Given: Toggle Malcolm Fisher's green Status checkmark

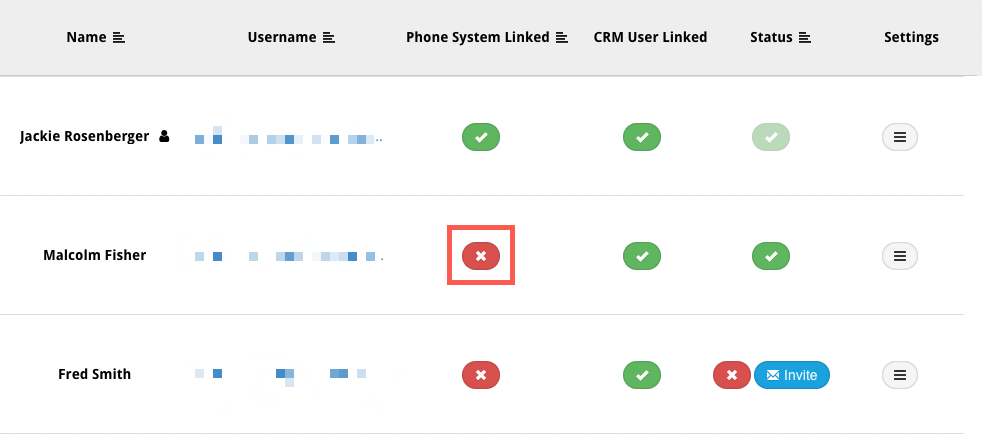Looking at the screenshot, I should [771, 256].
